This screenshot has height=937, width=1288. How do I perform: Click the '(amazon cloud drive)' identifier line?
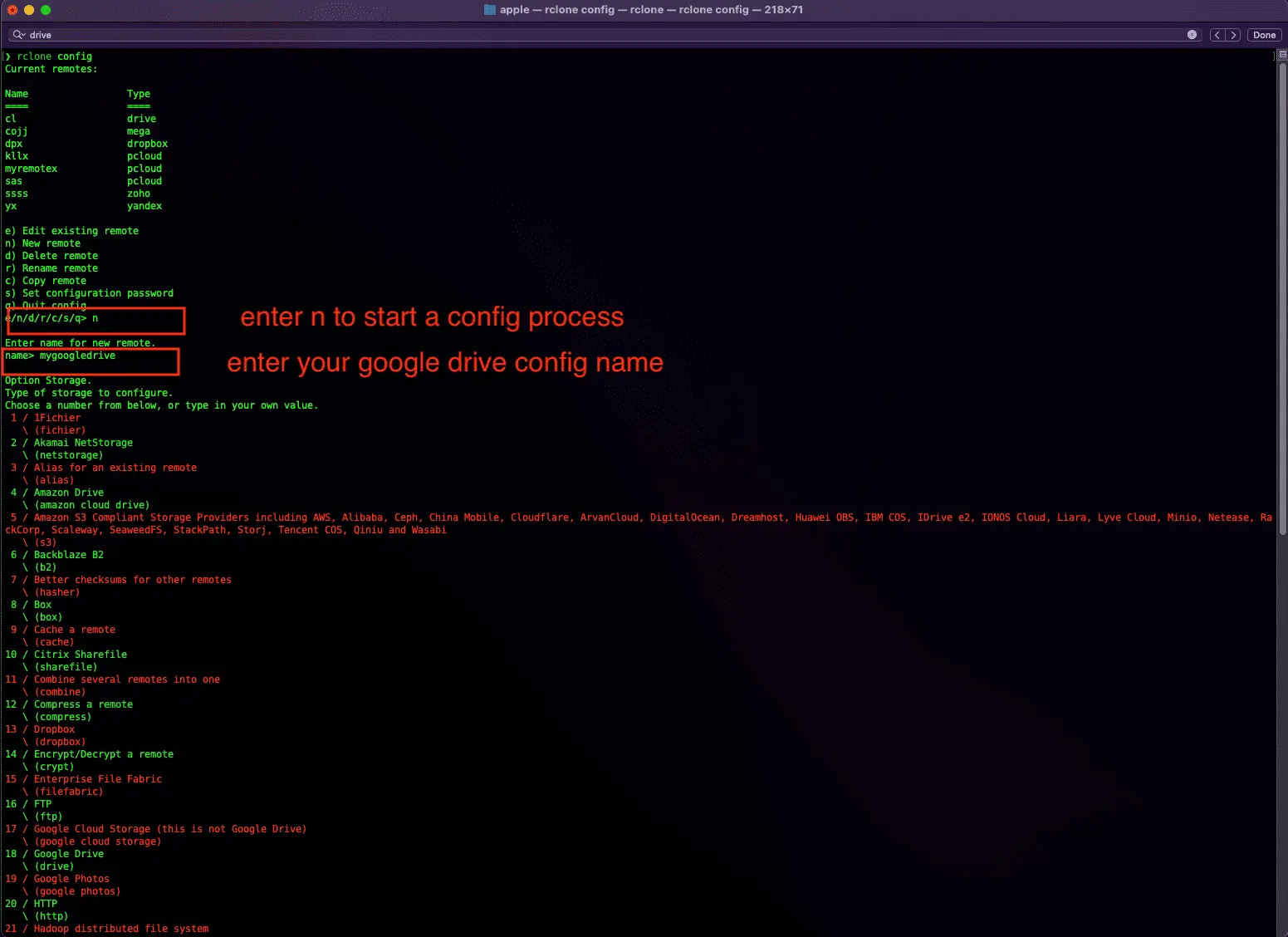tap(86, 505)
